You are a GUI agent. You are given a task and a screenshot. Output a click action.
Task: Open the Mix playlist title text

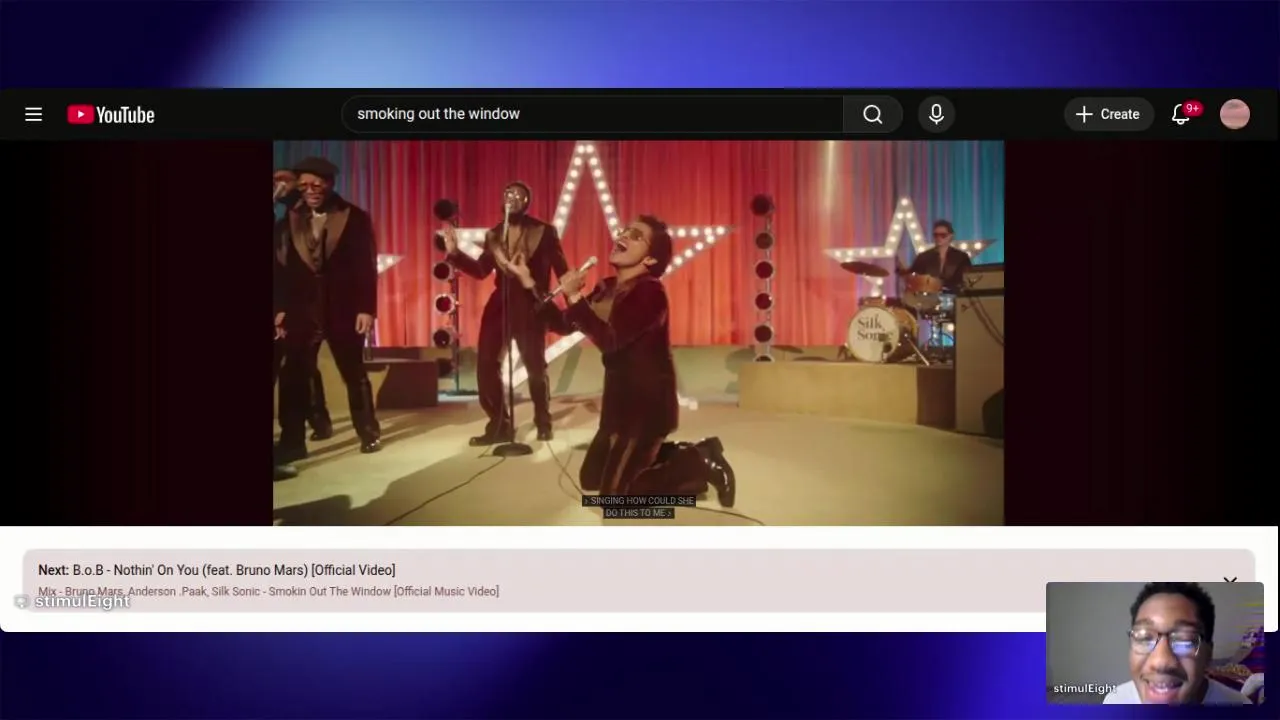tap(268, 591)
